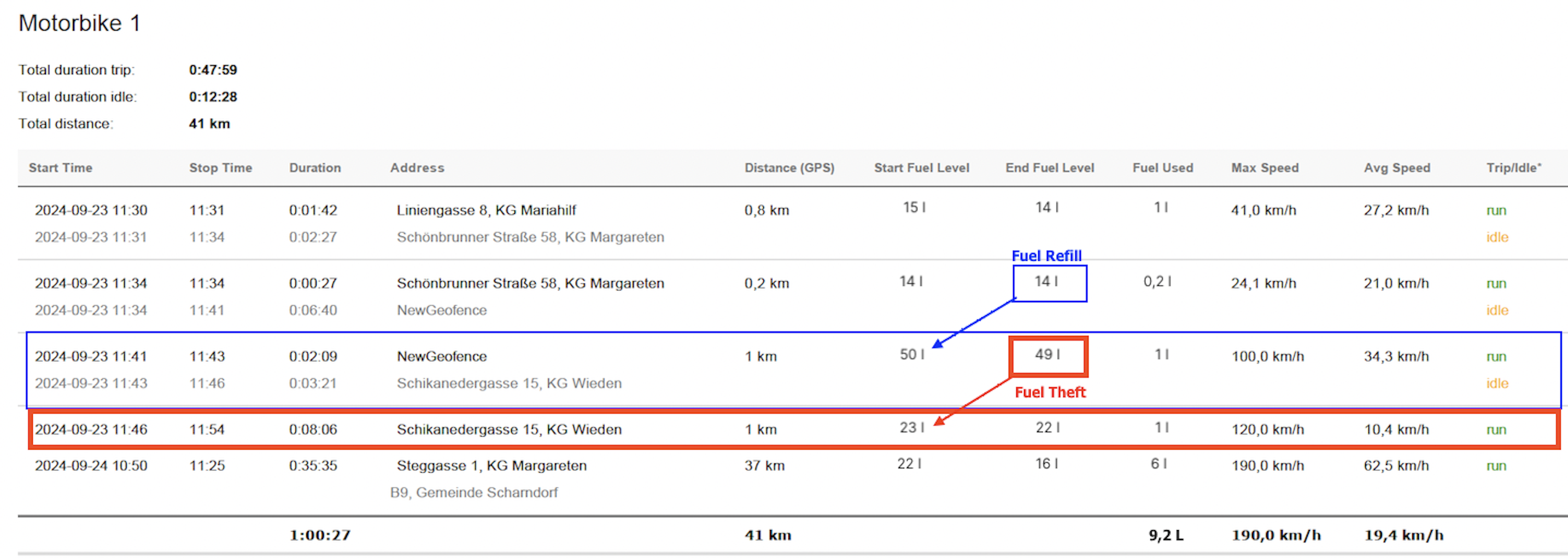
Task: Select the black Schikanedergasse 15 run address
Action: [x=510, y=429]
